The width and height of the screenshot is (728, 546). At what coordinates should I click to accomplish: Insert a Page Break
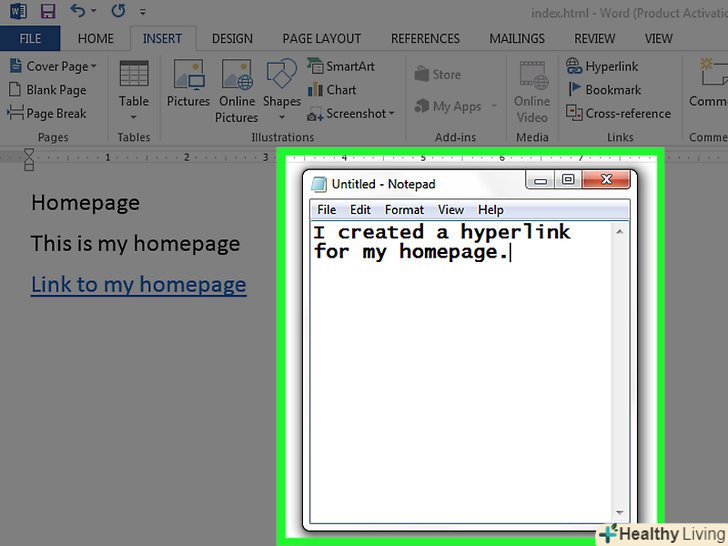pyautogui.click(x=47, y=113)
